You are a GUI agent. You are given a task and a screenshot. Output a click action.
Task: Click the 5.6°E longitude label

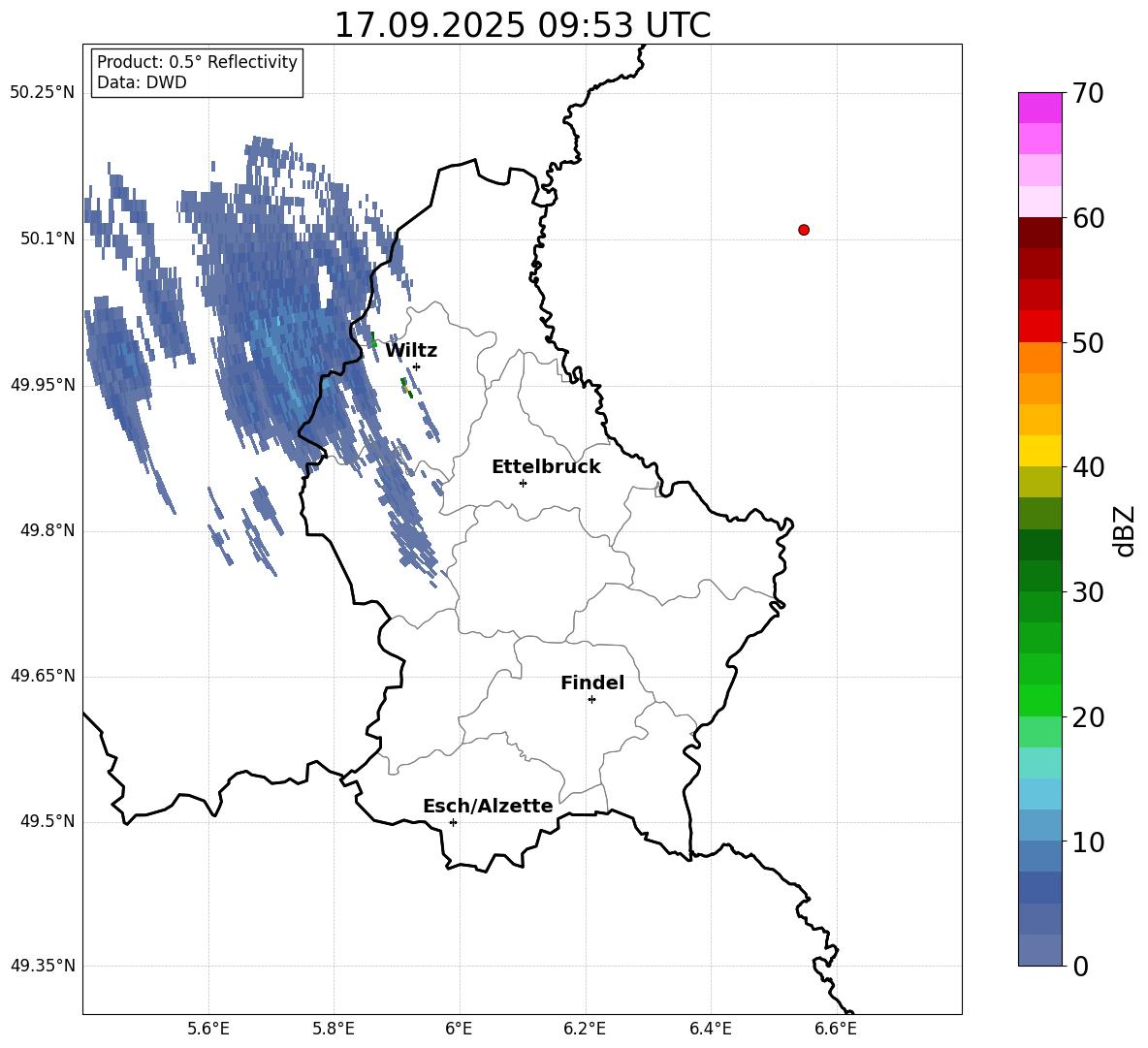point(208,1029)
